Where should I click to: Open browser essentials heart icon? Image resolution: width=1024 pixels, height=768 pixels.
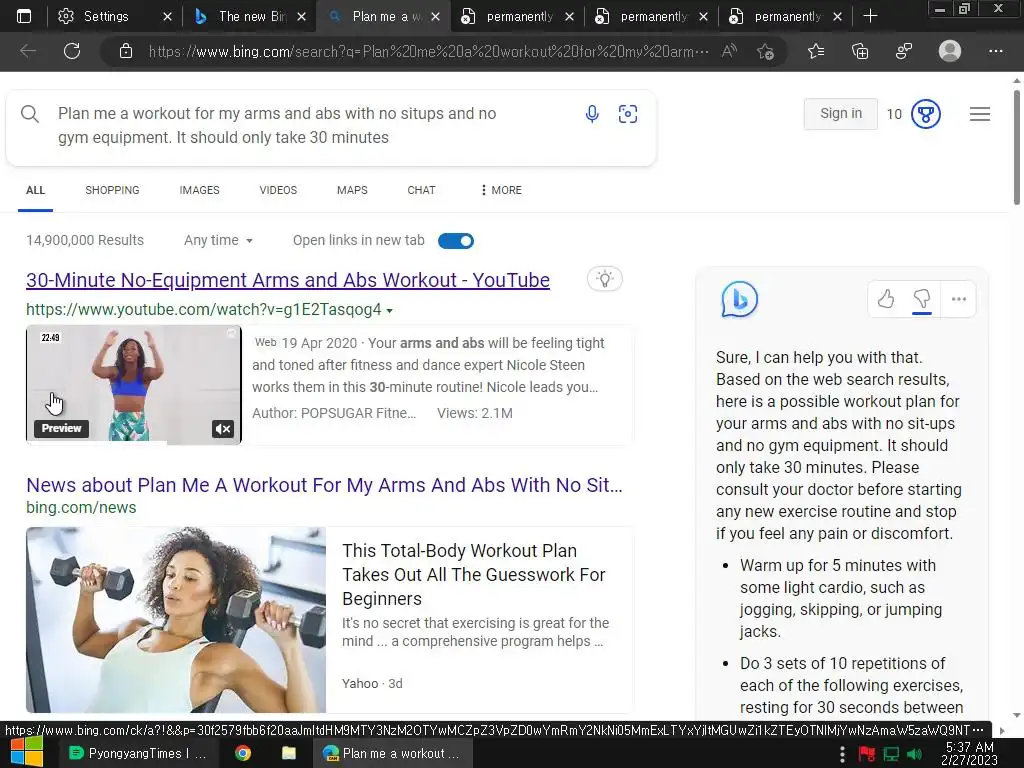tap(904, 51)
